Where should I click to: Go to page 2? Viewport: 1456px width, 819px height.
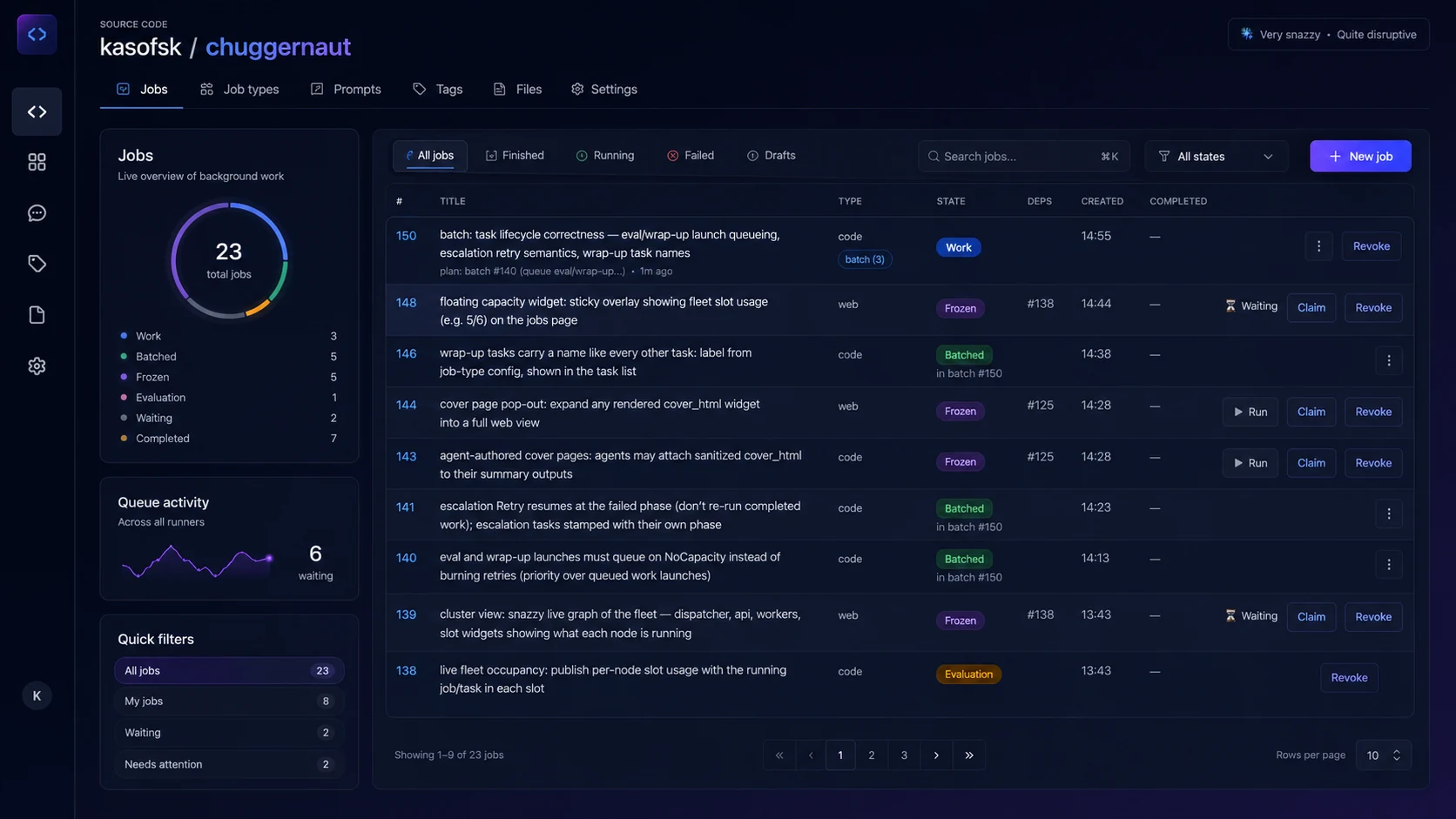(x=871, y=755)
